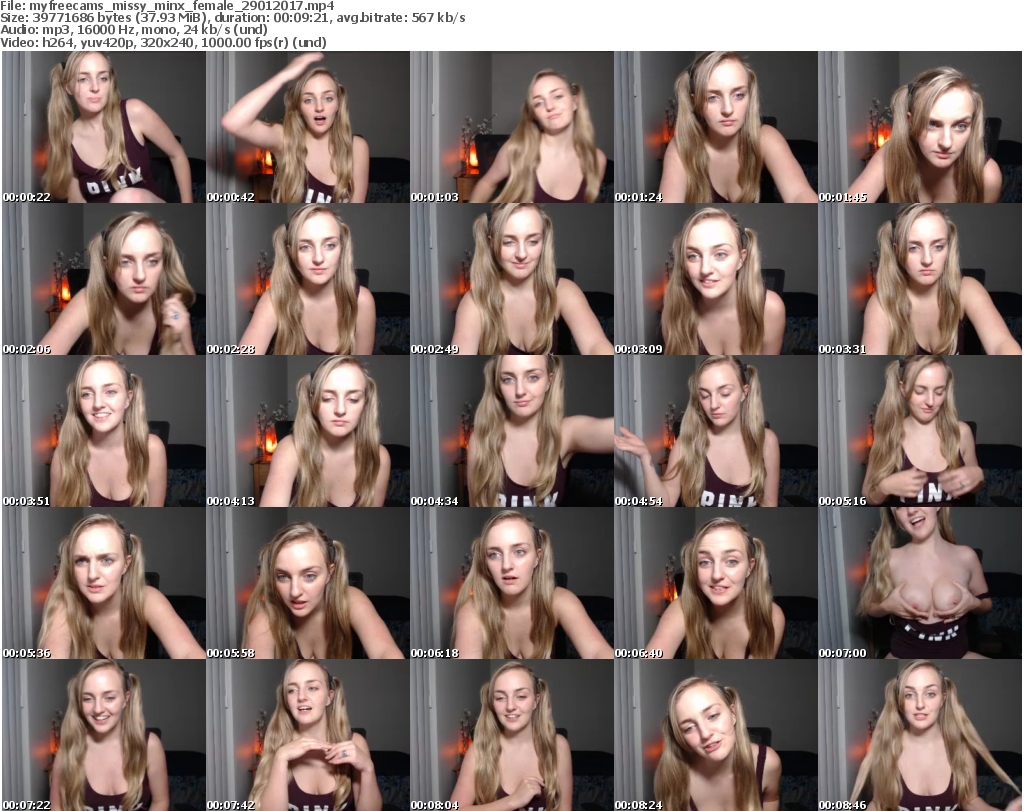Open the thumbnail labeled 00:04:13
The image size is (1024, 811).
click(x=307, y=431)
